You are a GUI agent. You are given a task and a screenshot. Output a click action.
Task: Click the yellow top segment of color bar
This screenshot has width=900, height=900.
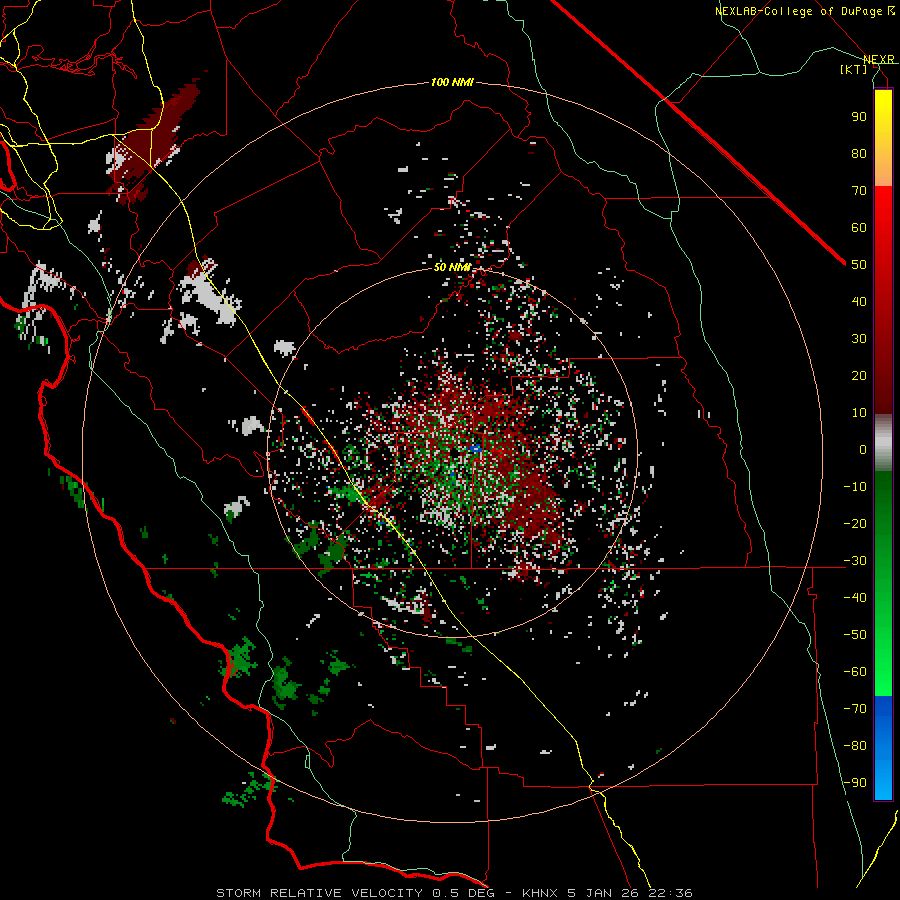[x=883, y=138]
